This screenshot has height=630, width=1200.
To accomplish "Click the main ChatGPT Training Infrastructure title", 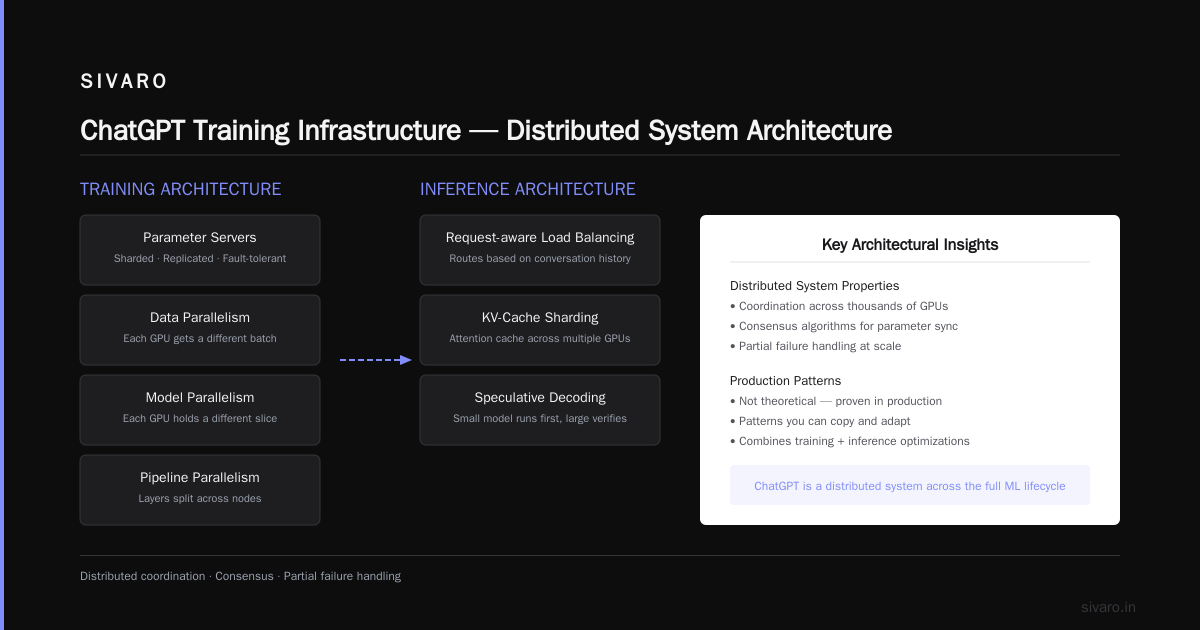I will pyautogui.click(x=486, y=131).
